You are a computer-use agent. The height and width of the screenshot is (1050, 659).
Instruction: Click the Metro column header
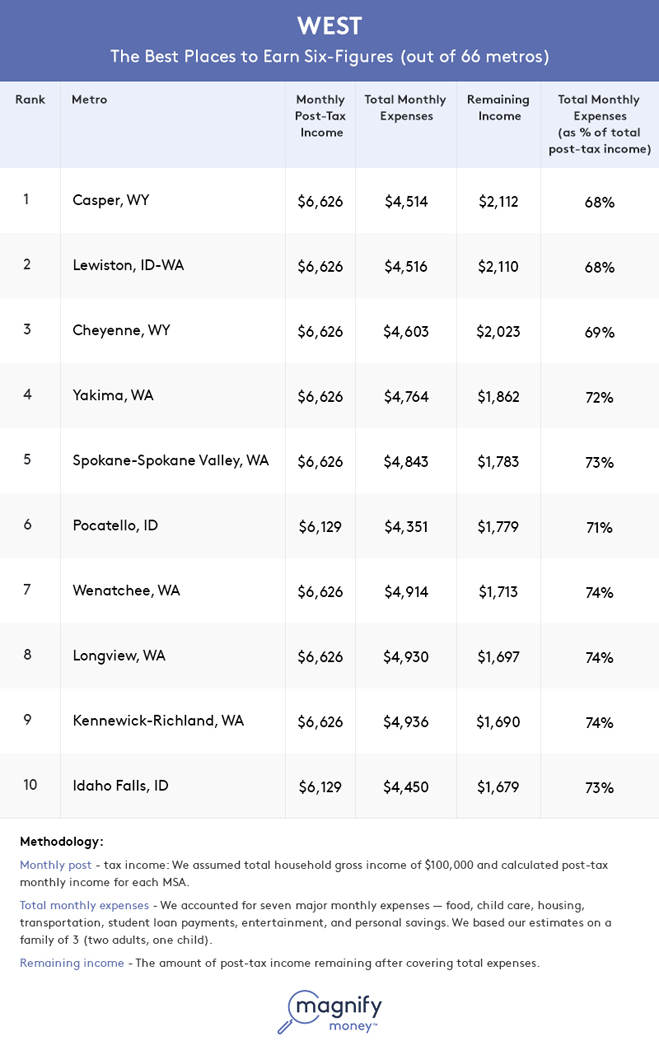pyautogui.click(x=89, y=100)
